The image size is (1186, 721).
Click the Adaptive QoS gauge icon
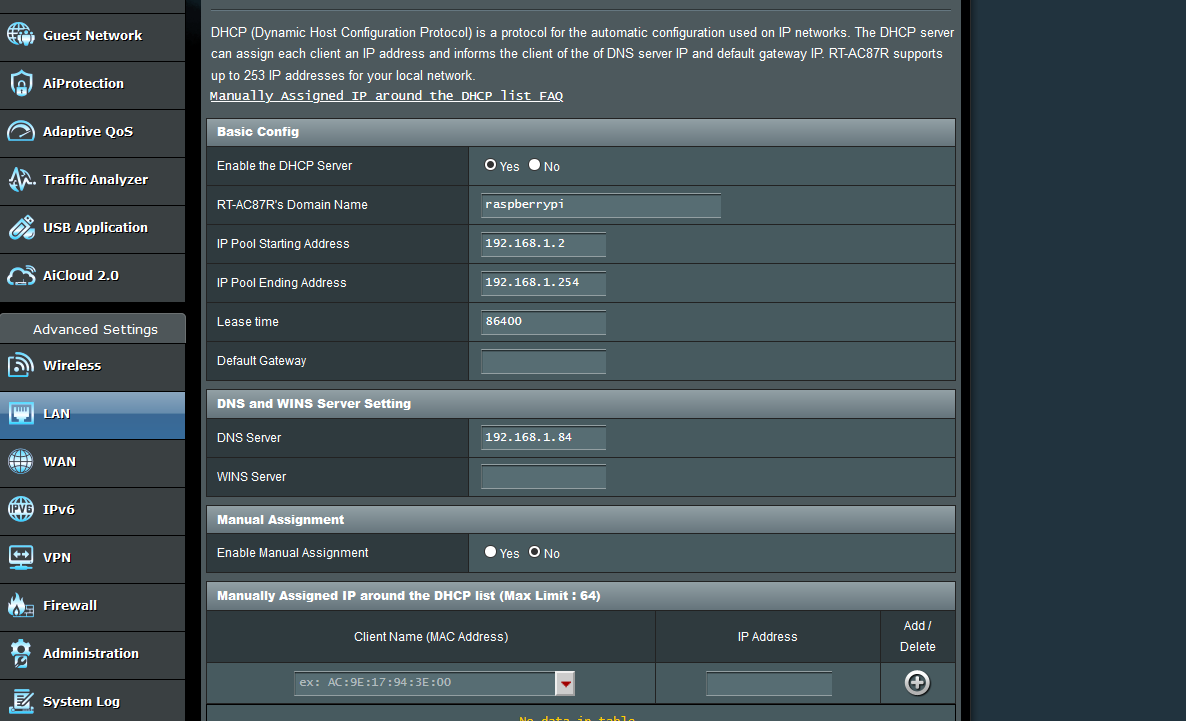click(x=21, y=132)
